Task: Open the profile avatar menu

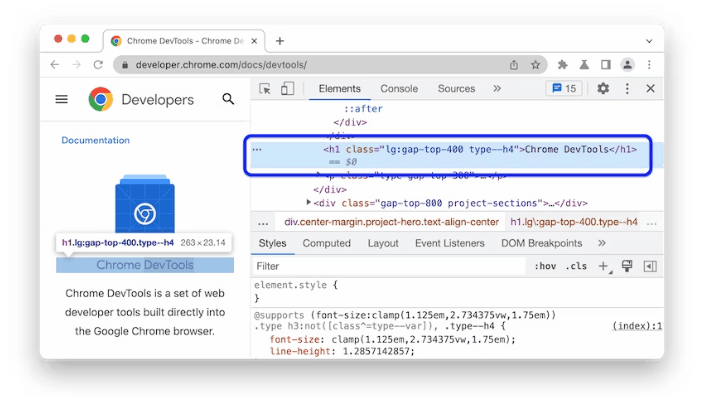Action: (627, 65)
